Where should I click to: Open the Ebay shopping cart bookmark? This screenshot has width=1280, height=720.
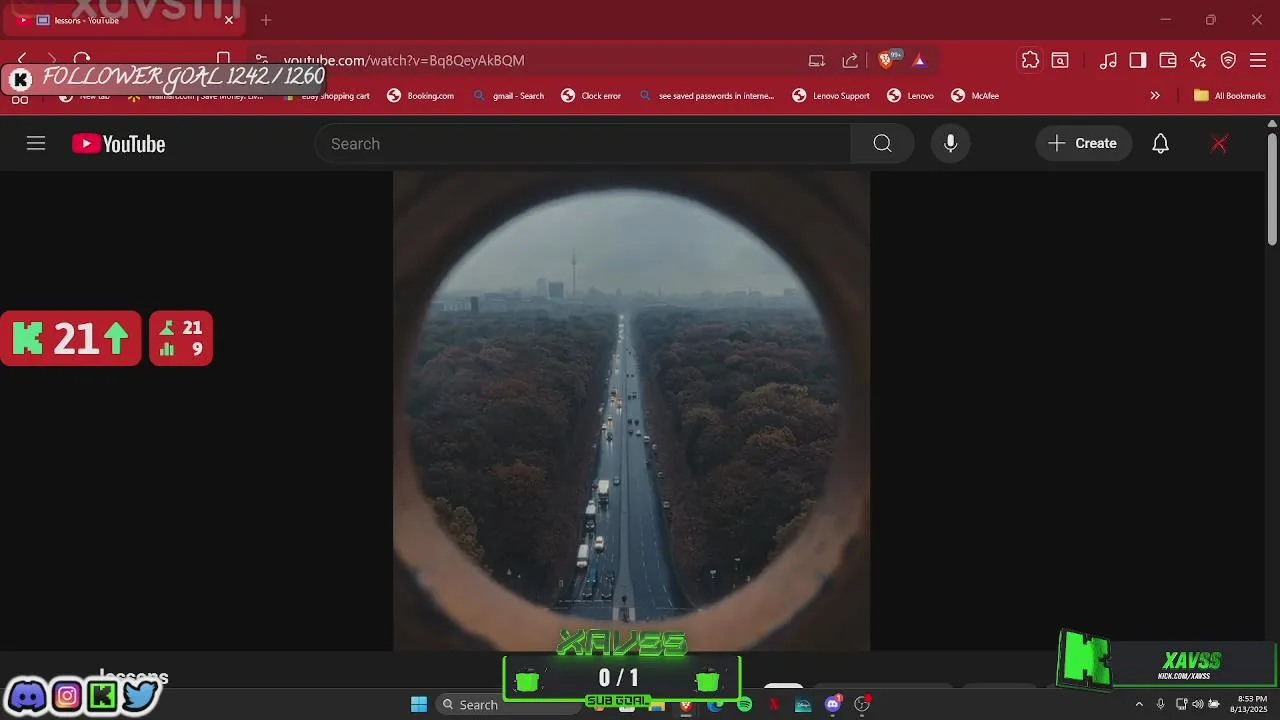[x=325, y=96]
